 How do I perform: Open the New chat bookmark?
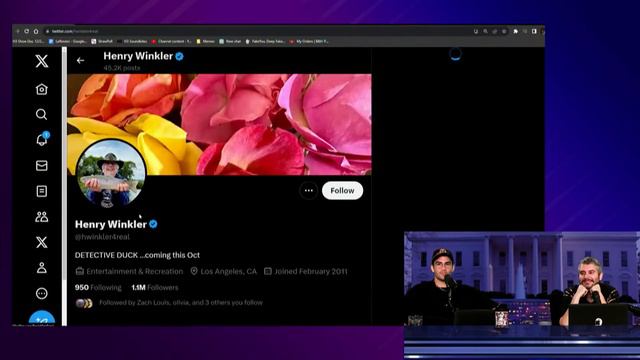click(230, 41)
